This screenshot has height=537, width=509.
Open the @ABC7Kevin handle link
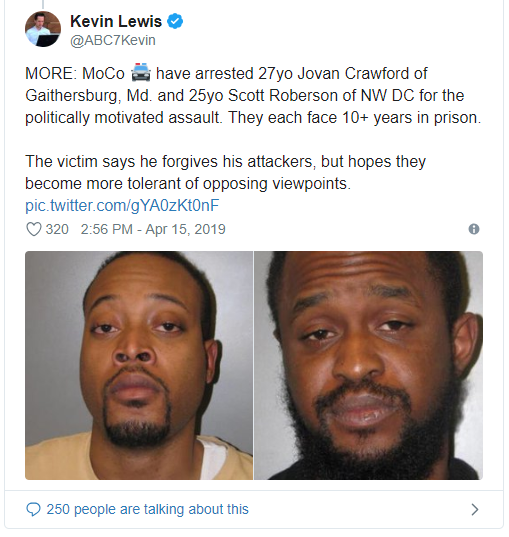coord(113,40)
